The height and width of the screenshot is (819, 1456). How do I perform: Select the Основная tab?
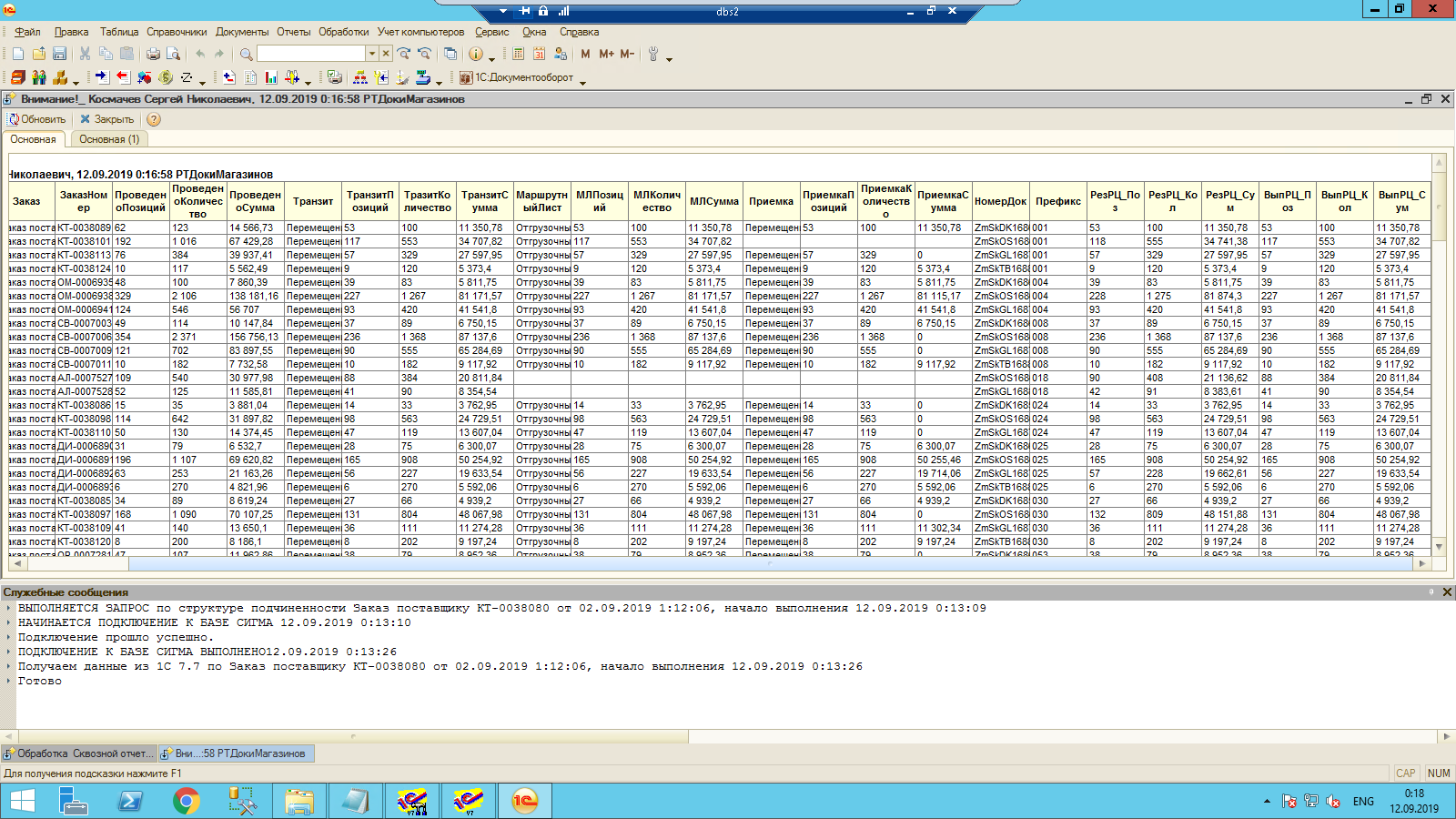point(34,139)
